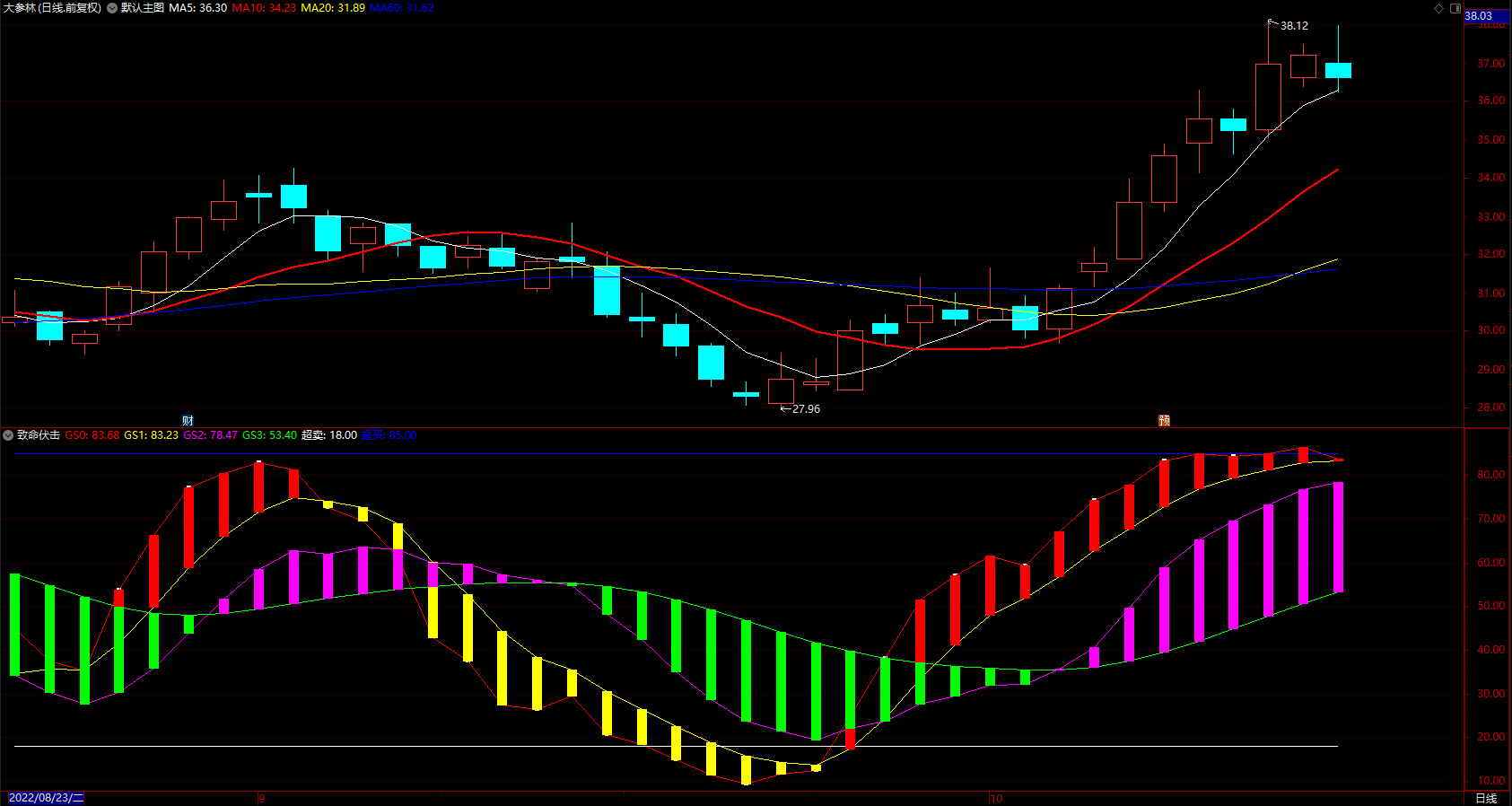Click the 38.03 current price tag
1512x806 pixels.
pos(1486,16)
